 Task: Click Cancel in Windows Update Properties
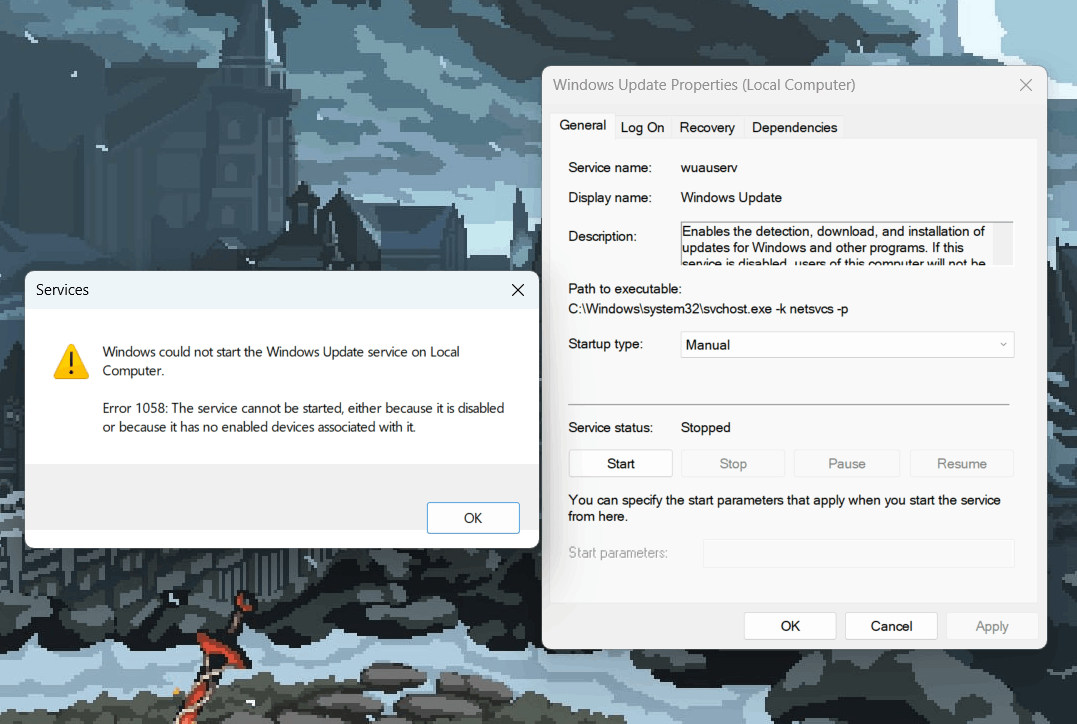[x=891, y=626]
